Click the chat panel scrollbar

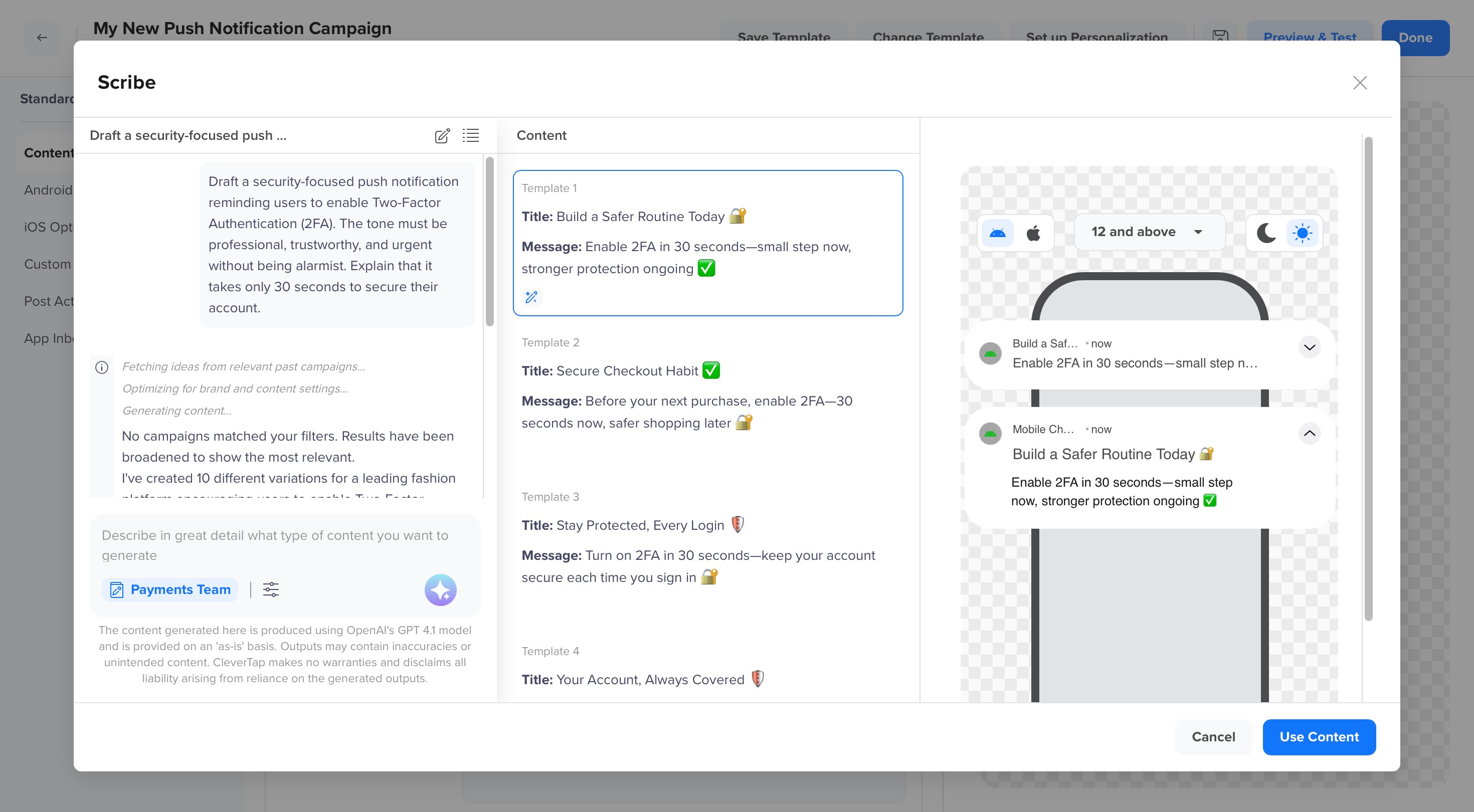489,242
